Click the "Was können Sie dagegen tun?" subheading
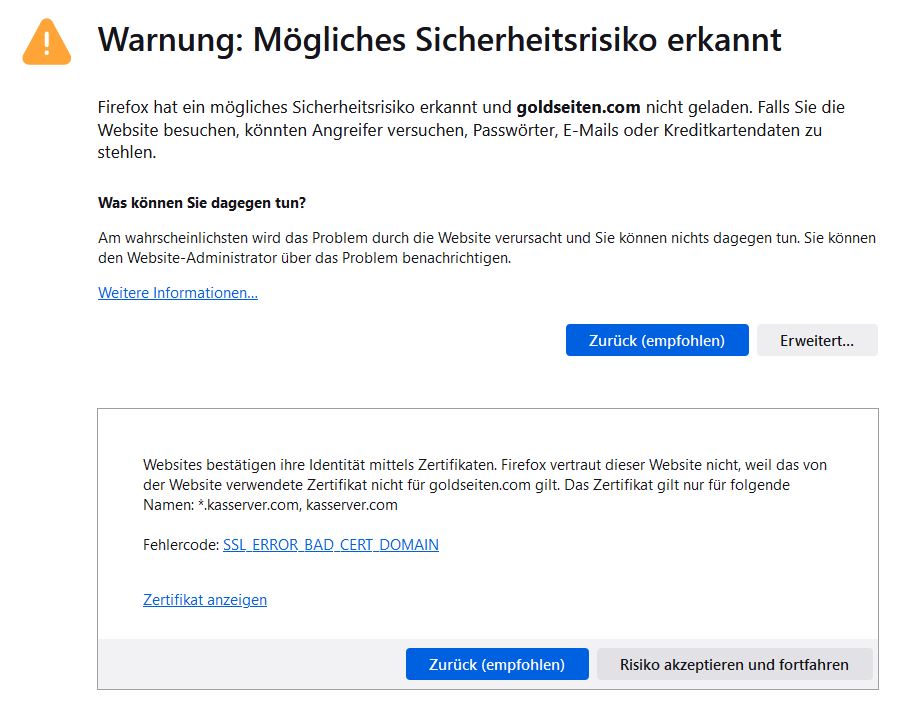This screenshot has height=713, width=912. (x=202, y=202)
